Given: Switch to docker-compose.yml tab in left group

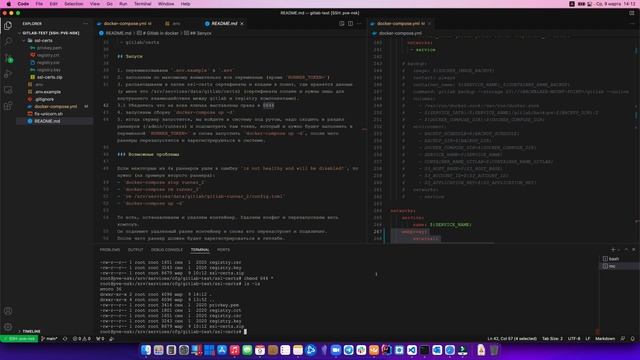Looking at the screenshot, I should (127, 24).
